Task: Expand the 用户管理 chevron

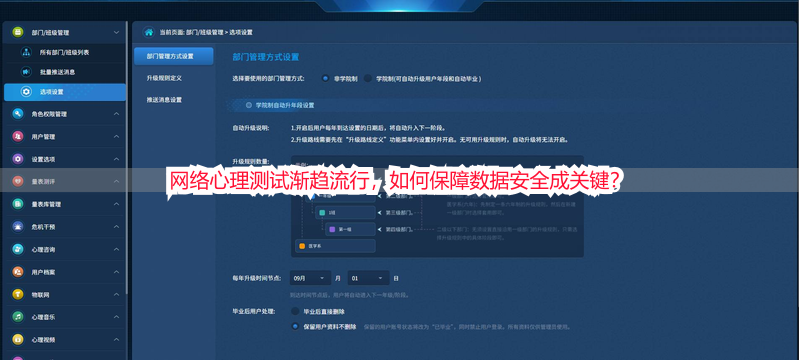Action: click(x=116, y=137)
